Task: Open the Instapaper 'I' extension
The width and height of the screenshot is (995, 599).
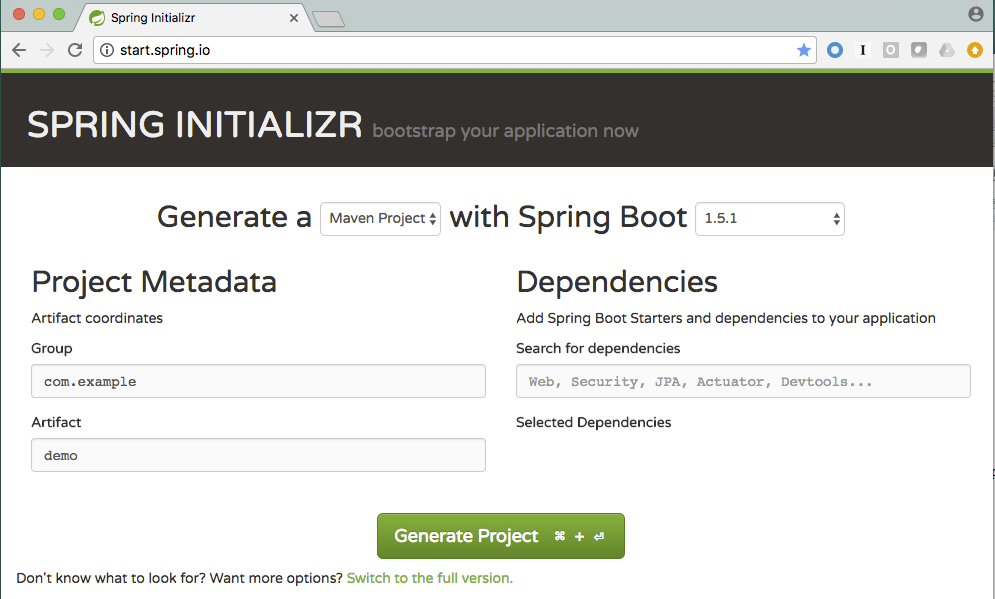Action: pyautogui.click(x=862, y=50)
